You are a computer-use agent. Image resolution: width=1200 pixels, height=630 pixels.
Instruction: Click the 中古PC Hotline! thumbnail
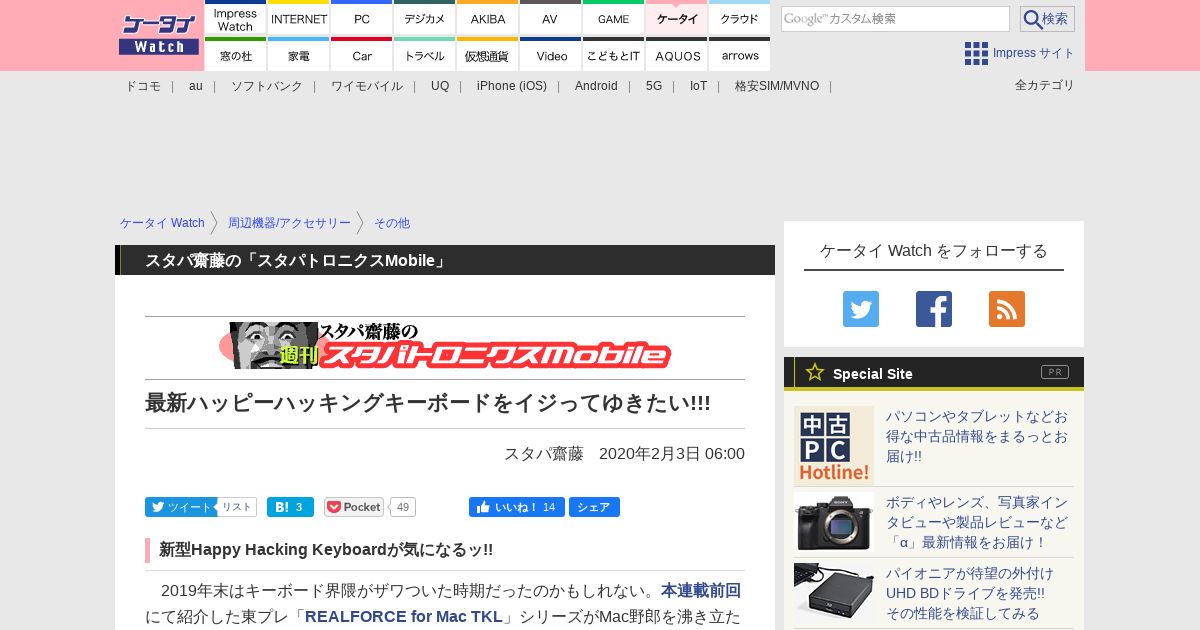[x=834, y=446]
